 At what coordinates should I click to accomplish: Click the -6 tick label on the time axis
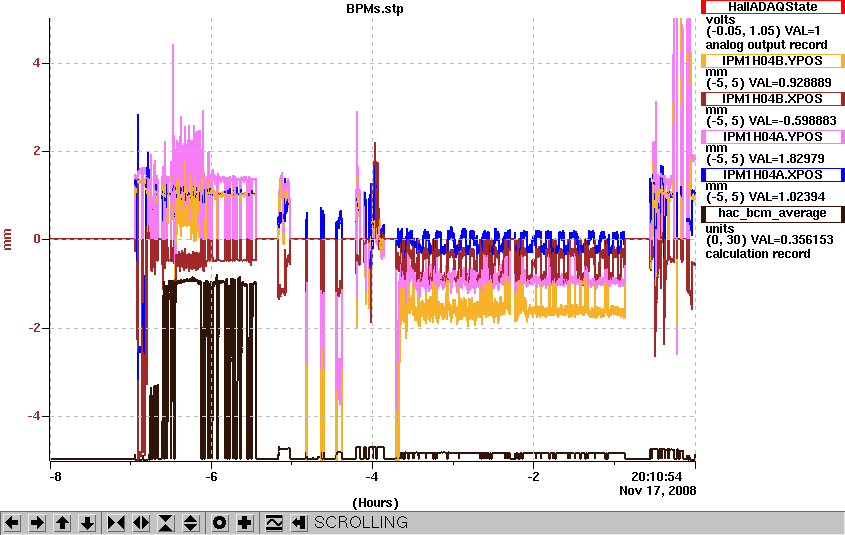[x=211, y=477]
